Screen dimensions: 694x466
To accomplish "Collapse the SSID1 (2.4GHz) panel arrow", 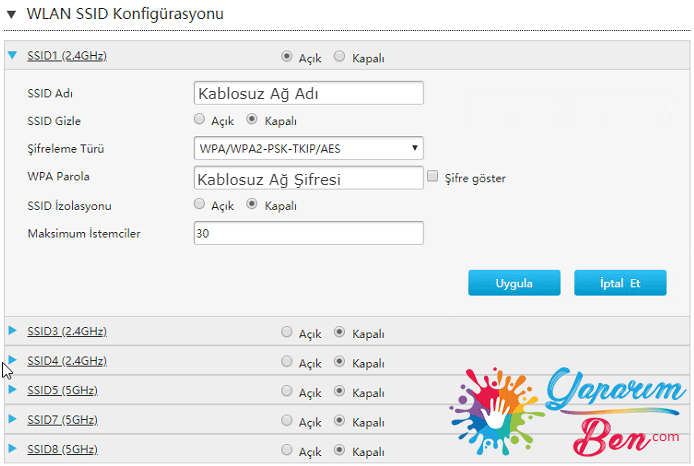I will click(13, 57).
